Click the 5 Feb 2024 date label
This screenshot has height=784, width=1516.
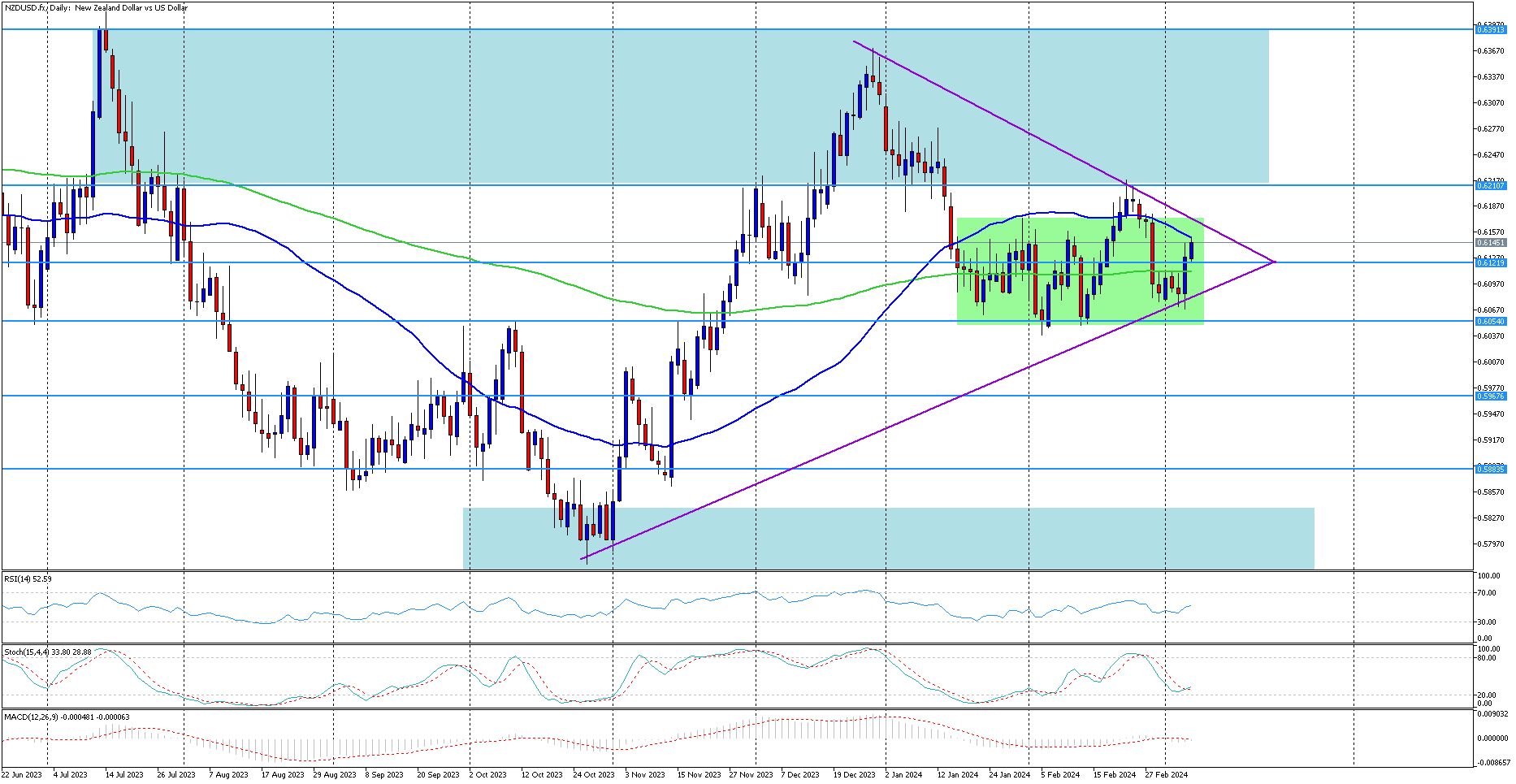1060,775
